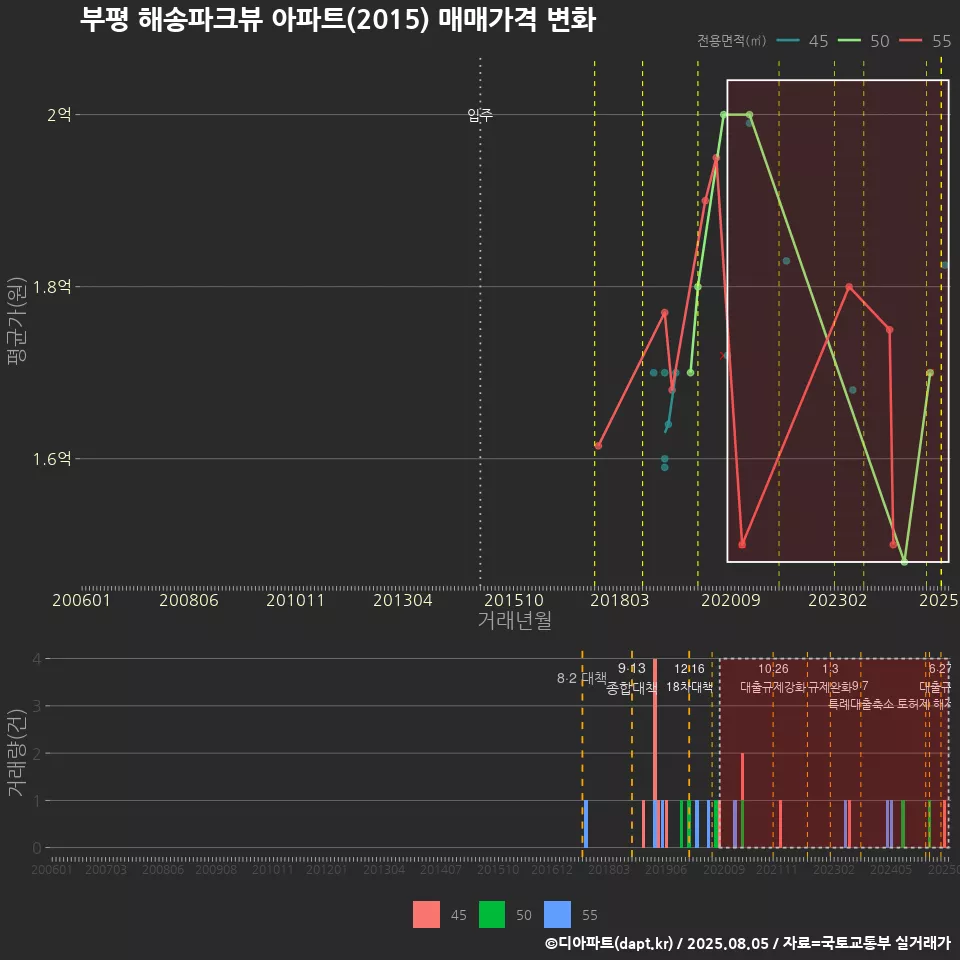Click the salmon 45 swatch in bottom legend
The image size is (960, 960).
click(426, 915)
